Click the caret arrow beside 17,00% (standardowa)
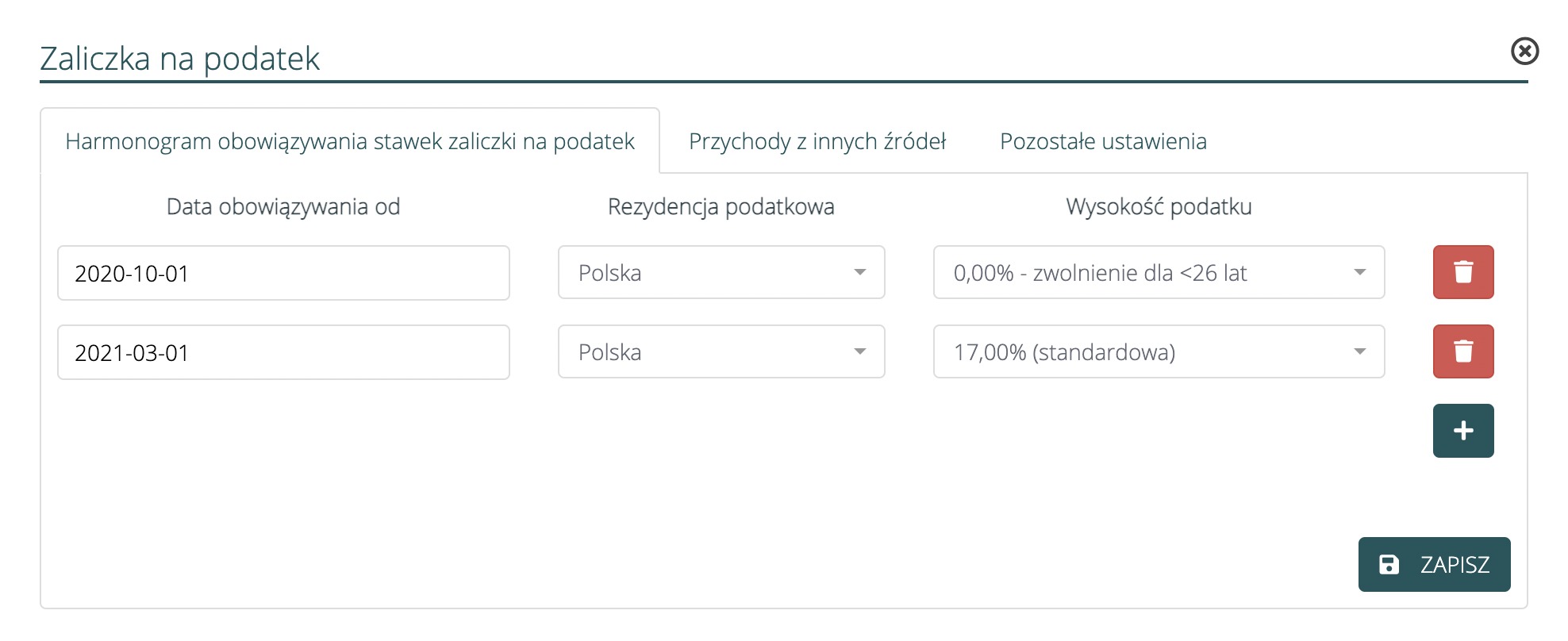Image resolution: width=1568 pixels, height=641 pixels. pos(1359,351)
